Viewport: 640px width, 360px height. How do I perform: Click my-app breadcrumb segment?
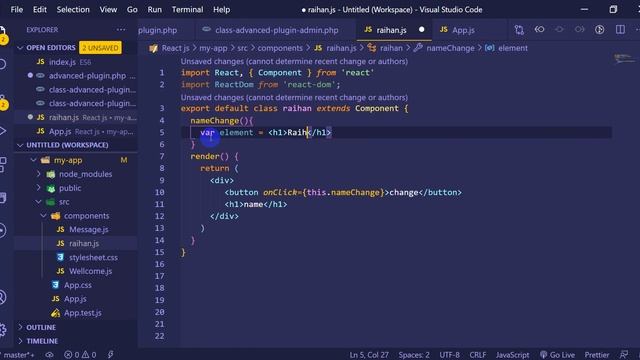pyautogui.click(x=213, y=48)
